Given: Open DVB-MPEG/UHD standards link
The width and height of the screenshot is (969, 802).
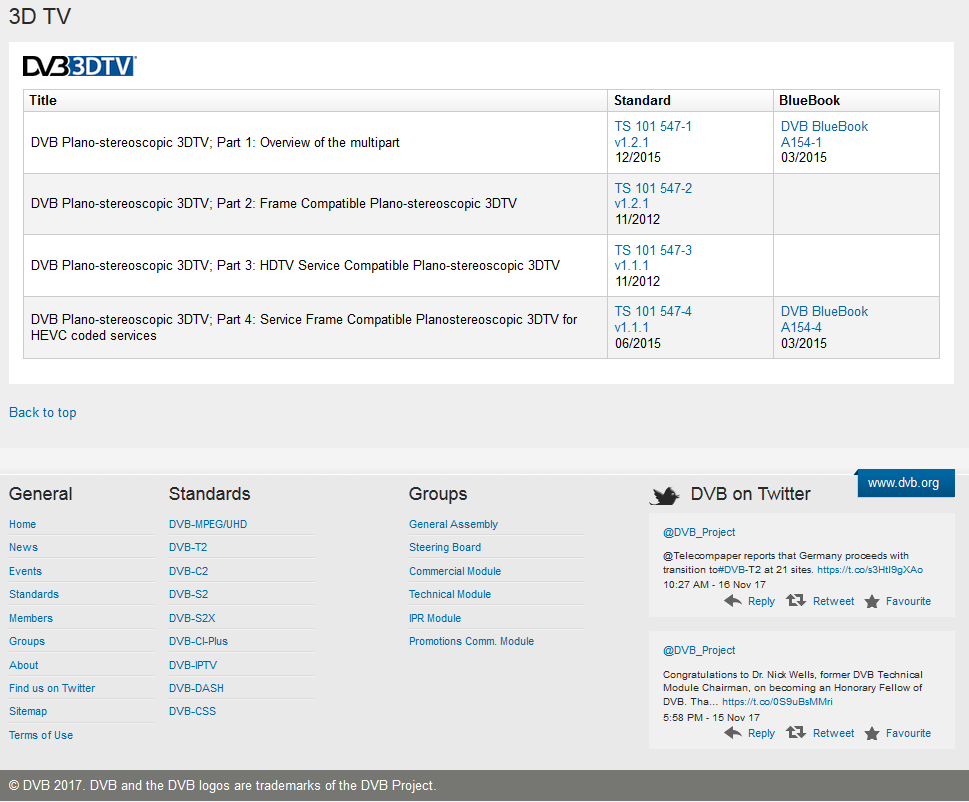Looking at the screenshot, I should [208, 524].
